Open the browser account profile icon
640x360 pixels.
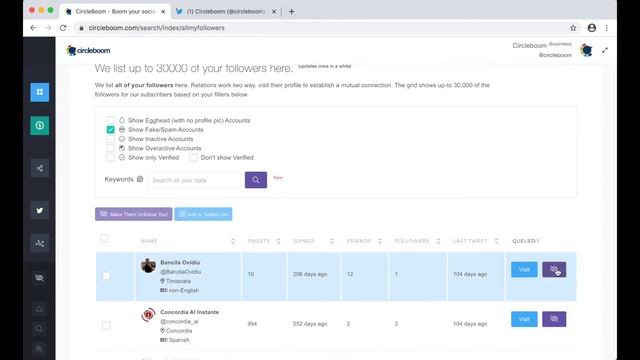pos(591,28)
